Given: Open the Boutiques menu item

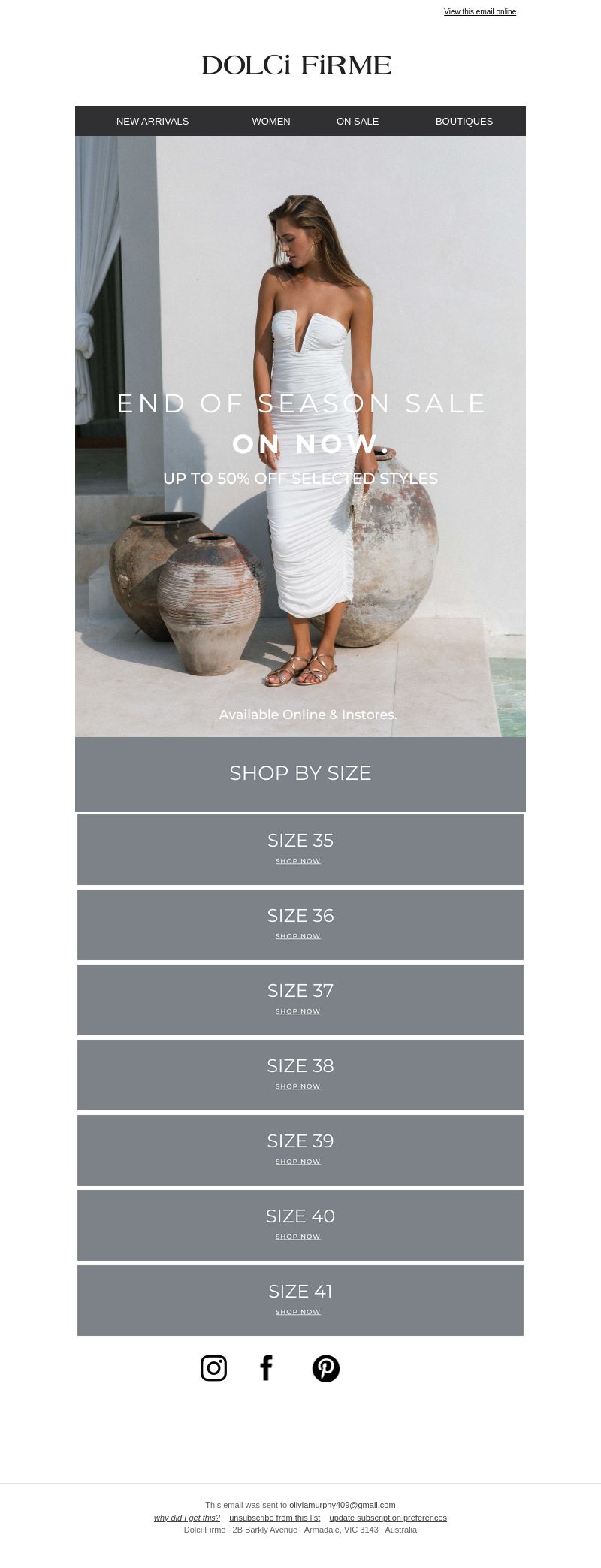Looking at the screenshot, I should click(464, 121).
